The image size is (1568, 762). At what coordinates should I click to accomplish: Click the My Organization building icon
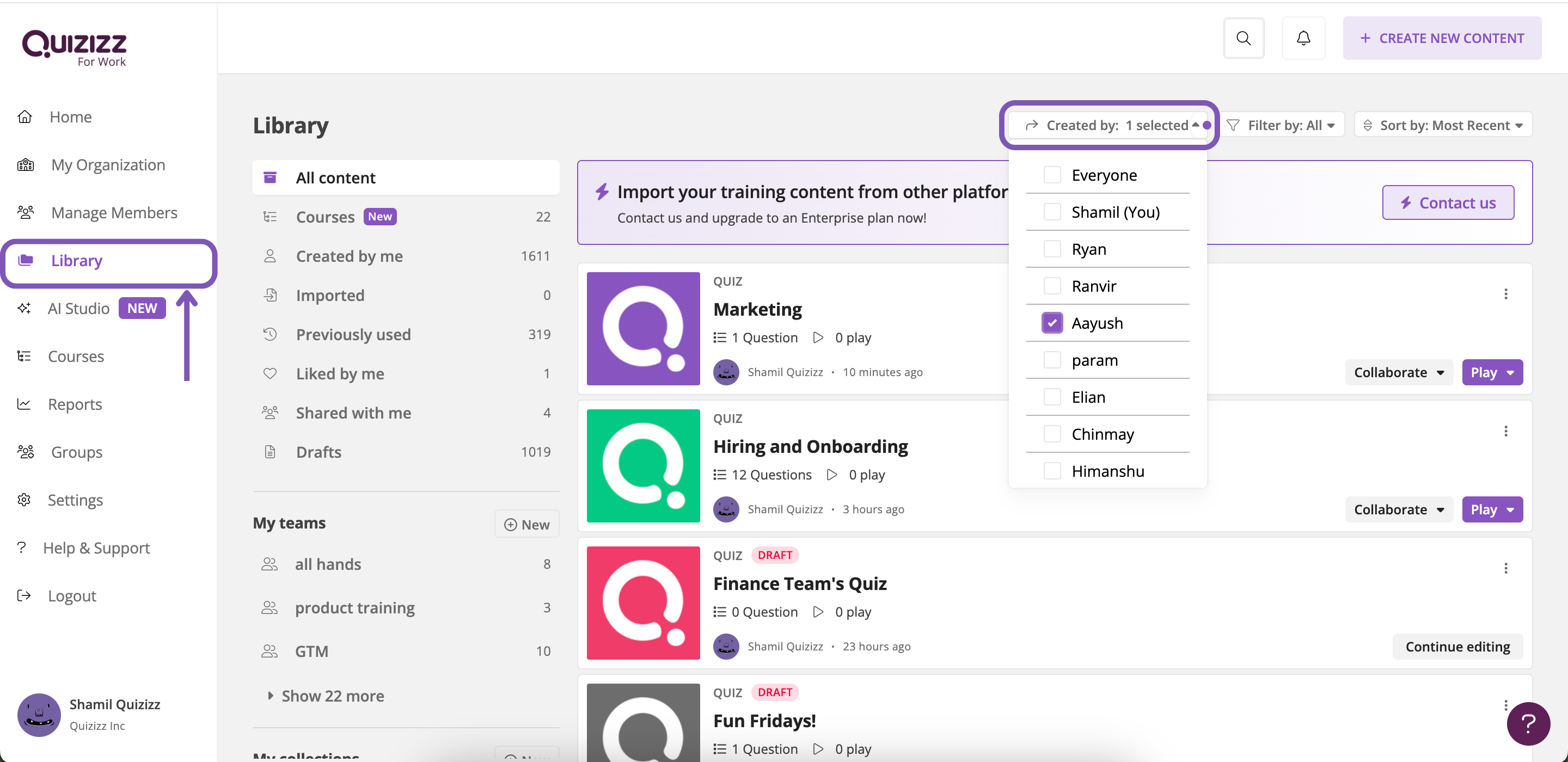[26, 164]
